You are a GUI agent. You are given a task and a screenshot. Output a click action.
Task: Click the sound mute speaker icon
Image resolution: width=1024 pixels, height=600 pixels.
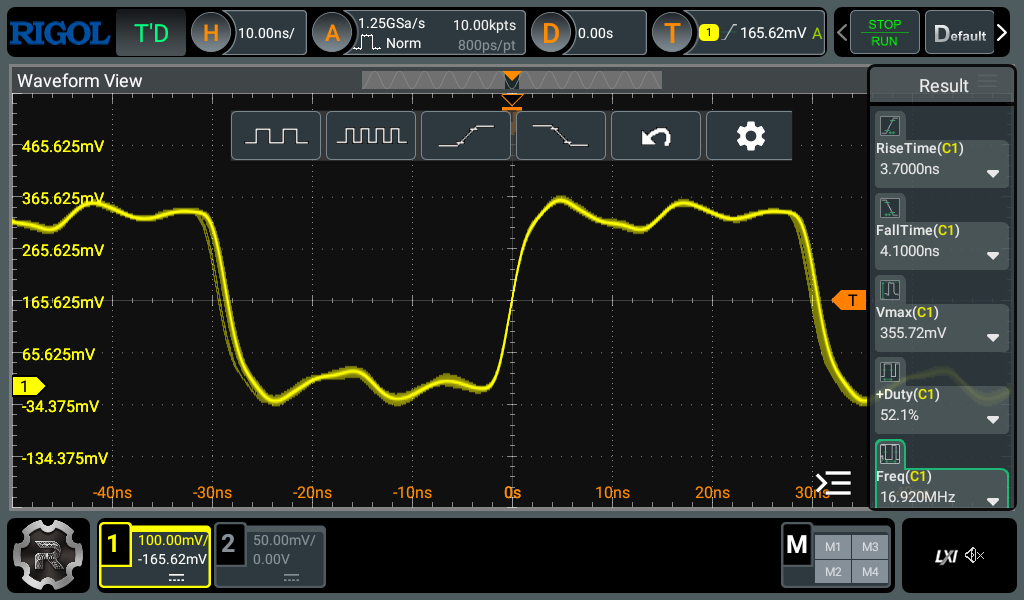[x=974, y=556]
